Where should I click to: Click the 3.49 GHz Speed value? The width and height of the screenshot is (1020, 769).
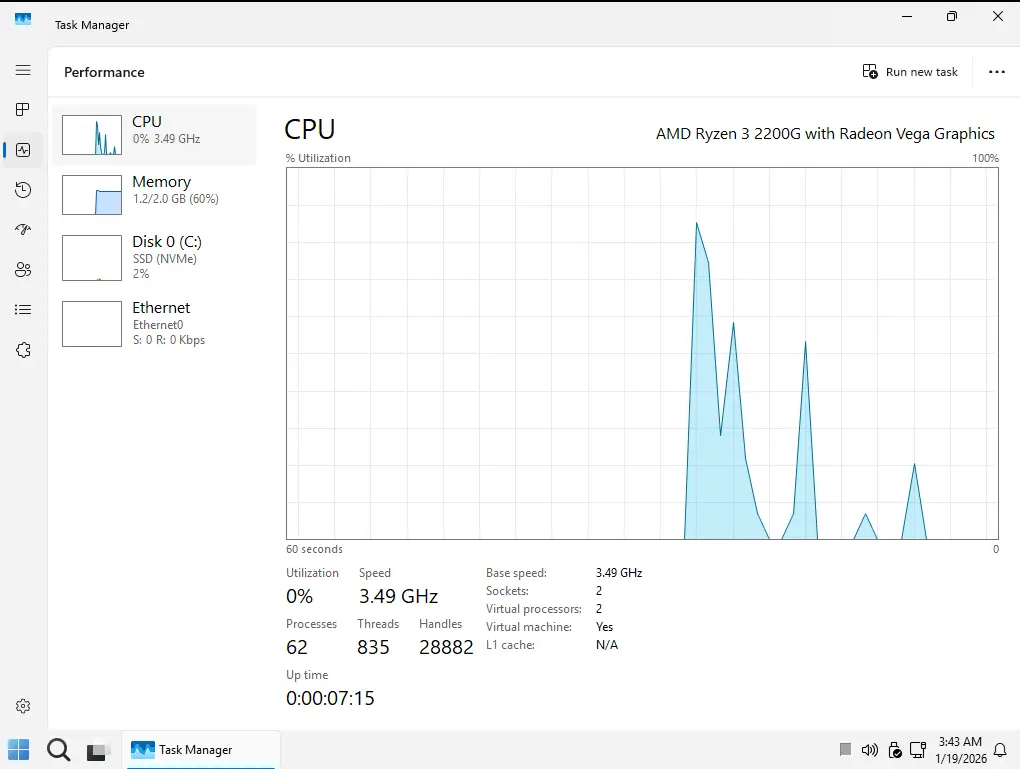pyautogui.click(x=398, y=596)
